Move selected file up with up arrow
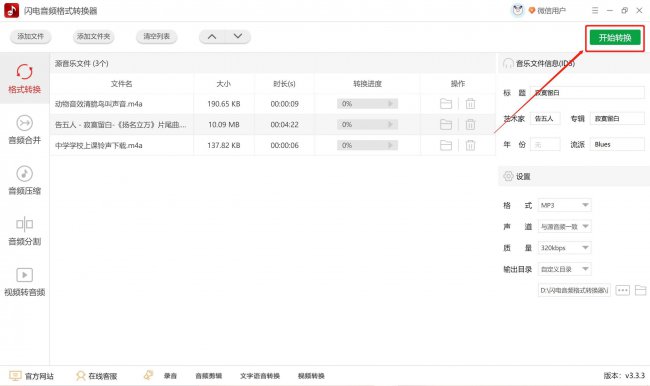Screen dimensions: 650x386 [212, 36]
